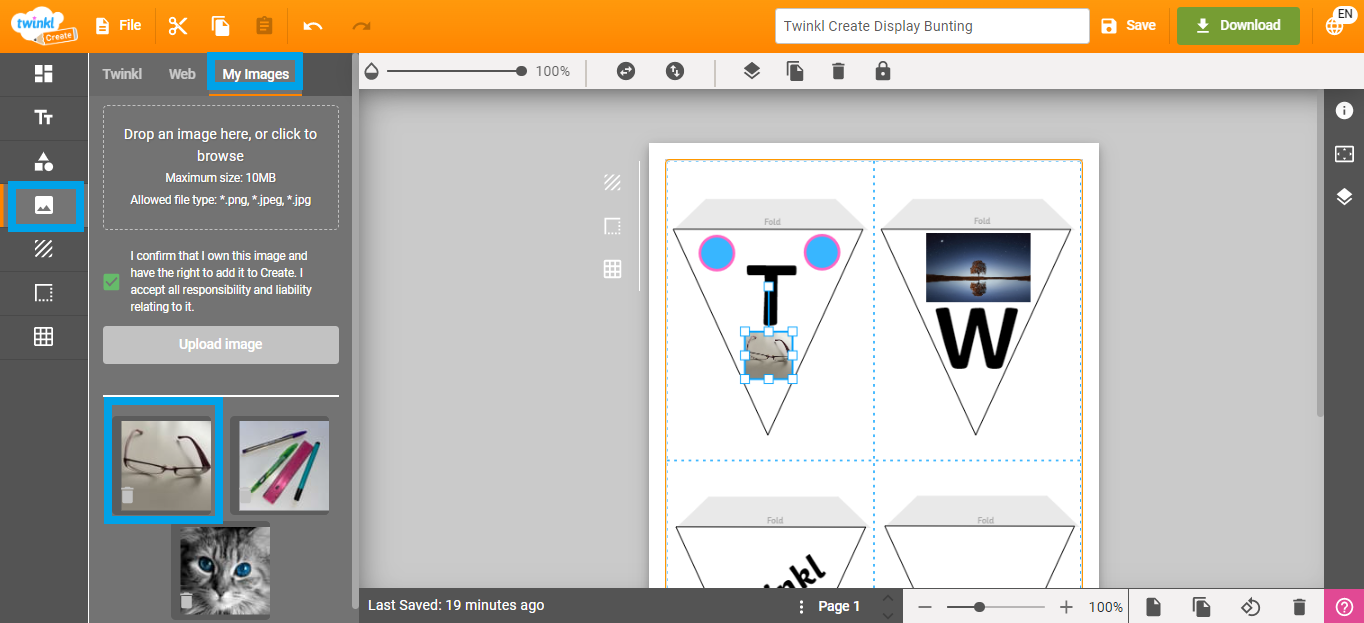Copy the selected element
Screen dimensions: 1364x623
pyautogui.click(x=221, y=26)
